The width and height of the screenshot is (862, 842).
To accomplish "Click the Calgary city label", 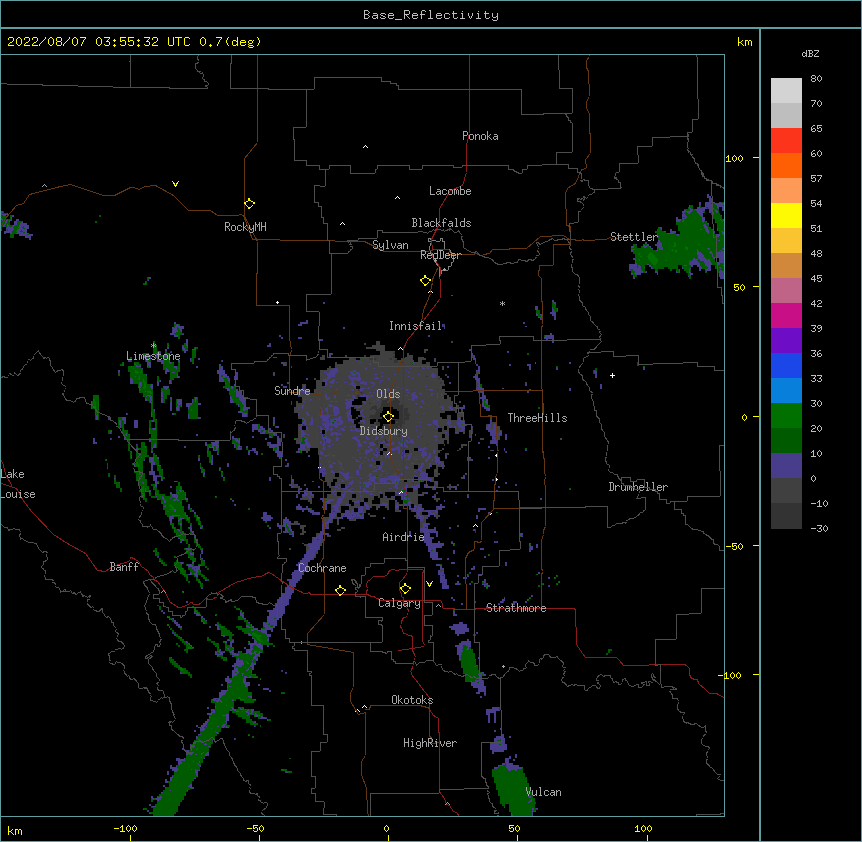I will click(399, 603).
